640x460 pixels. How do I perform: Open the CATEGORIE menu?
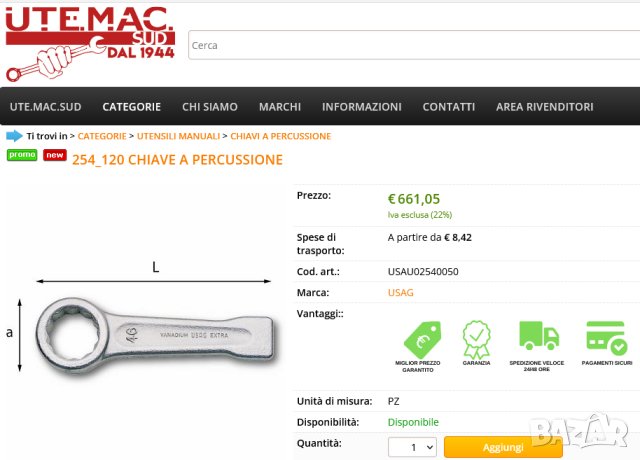pos(131,107)
